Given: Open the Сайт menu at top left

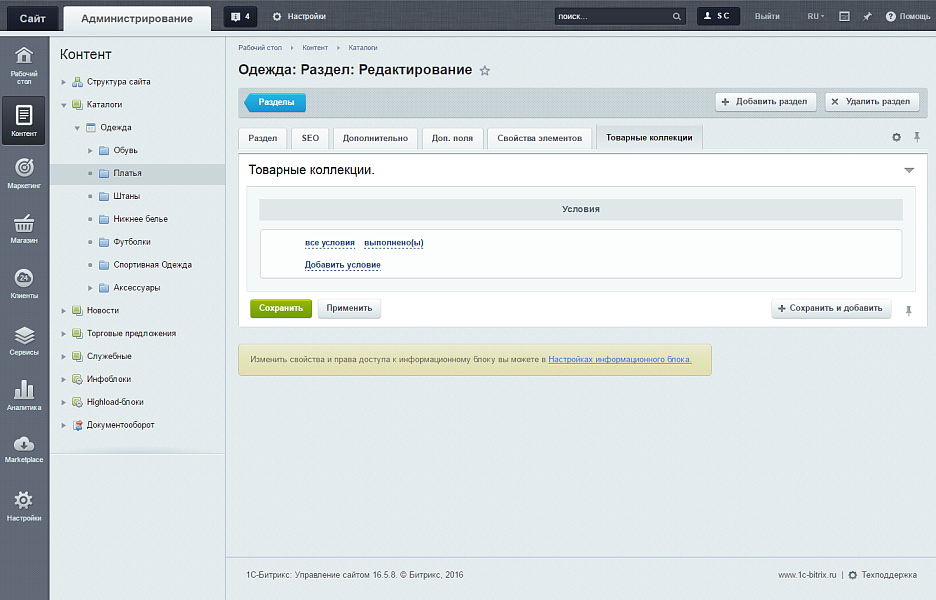Looking at the screenshot, I should 31,16.
